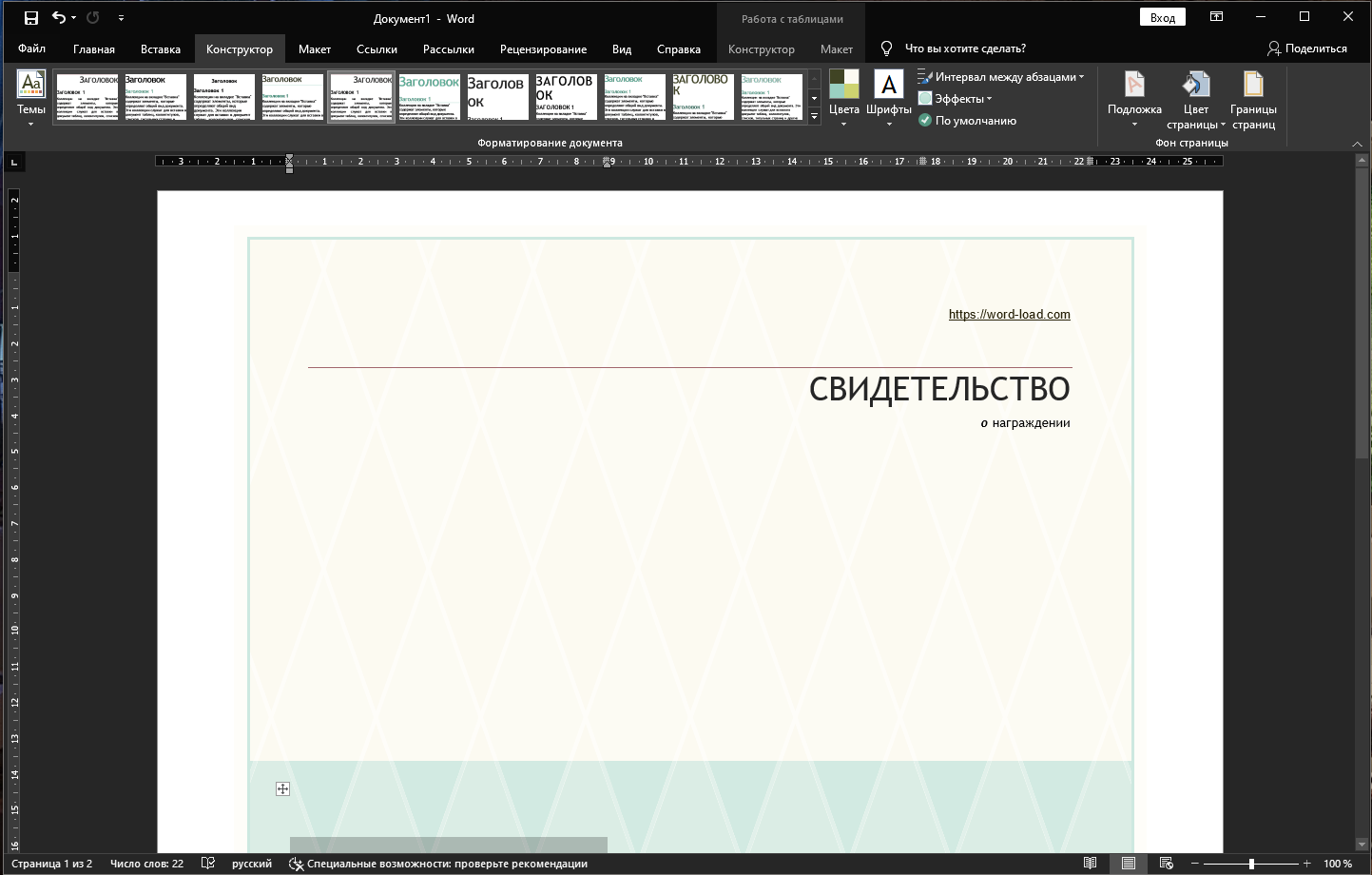Image resolution: width=1372 pixels, height=875 pixels.
Task: Click the table move handle icon
Action: tap(282, 788)
